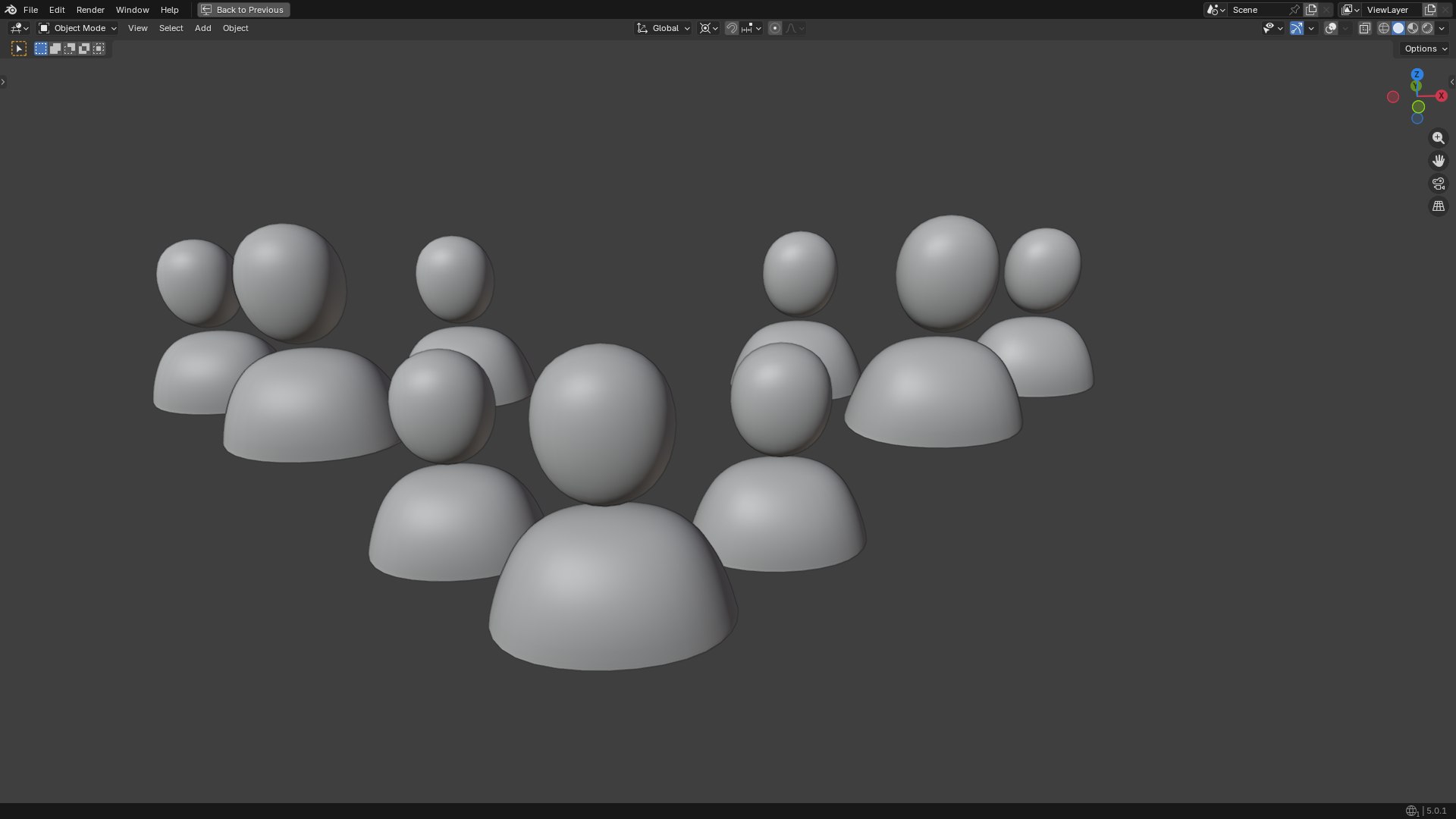Viewport: 1456px width, 819px height.
Task: Toggle X-ray mode
Action: click(x=1364, y=28)
